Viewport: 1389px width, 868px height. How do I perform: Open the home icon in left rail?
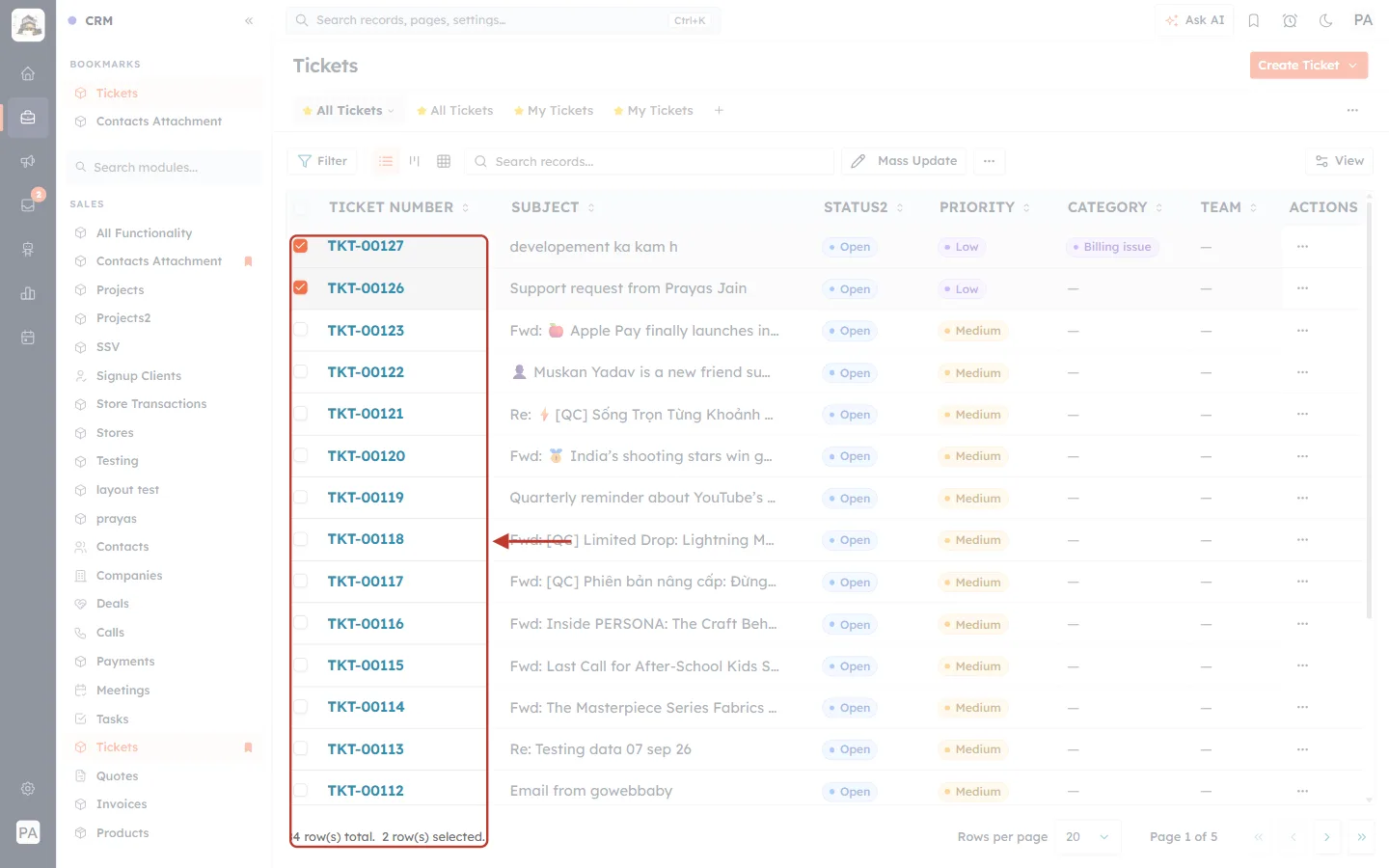click(28, 73)
